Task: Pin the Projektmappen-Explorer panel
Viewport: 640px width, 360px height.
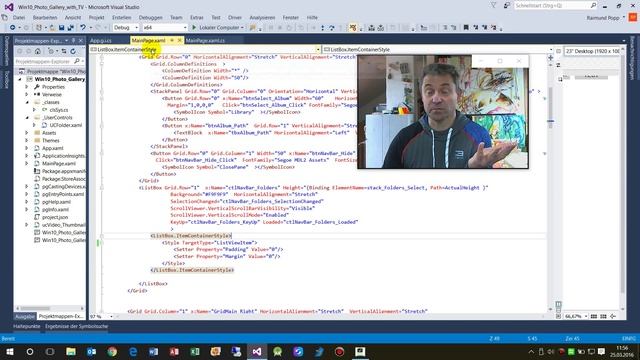Action: click(73, 41)
